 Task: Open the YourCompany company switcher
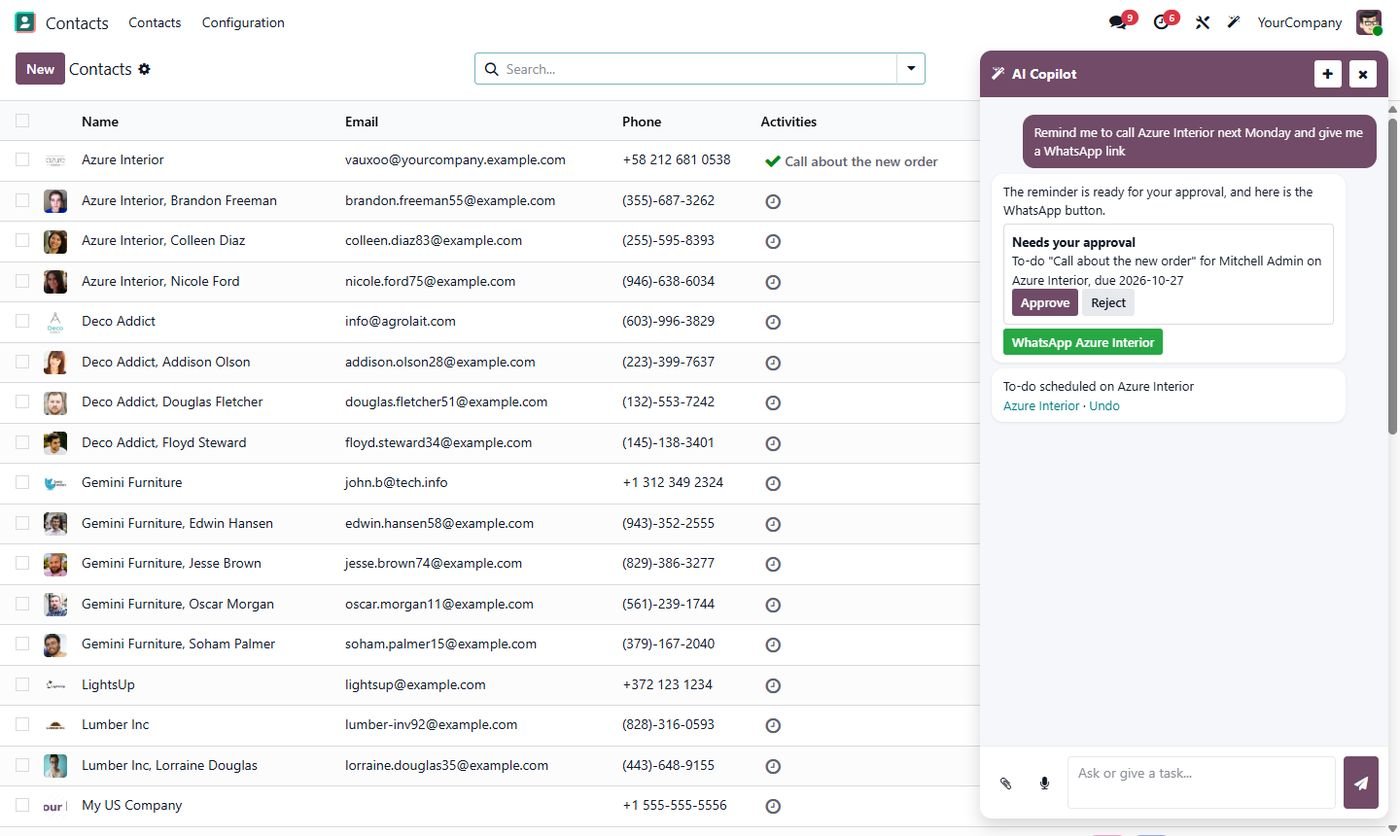click(1299, 22)
